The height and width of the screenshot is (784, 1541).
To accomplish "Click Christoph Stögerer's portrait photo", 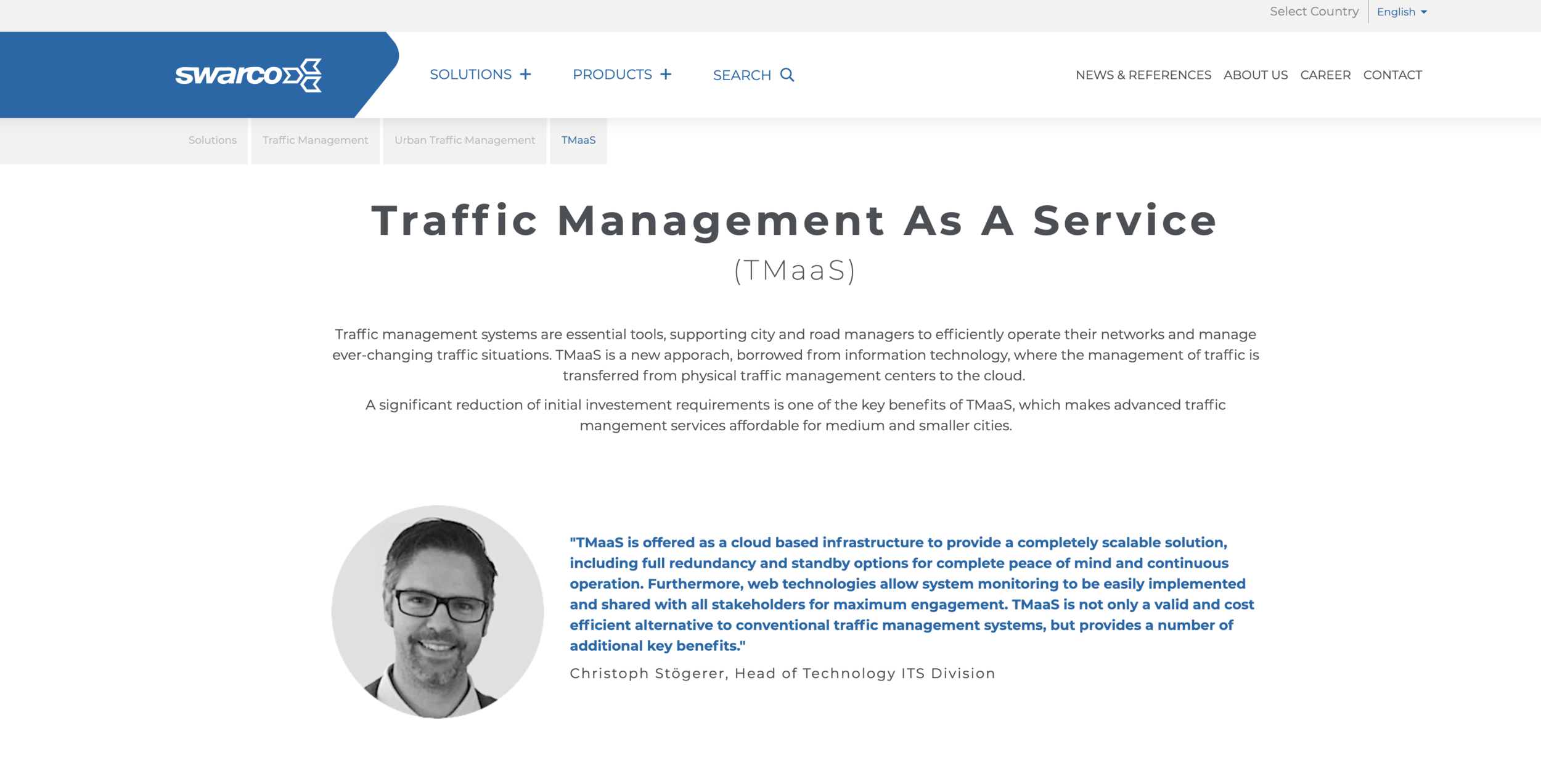I will point(438,611).
